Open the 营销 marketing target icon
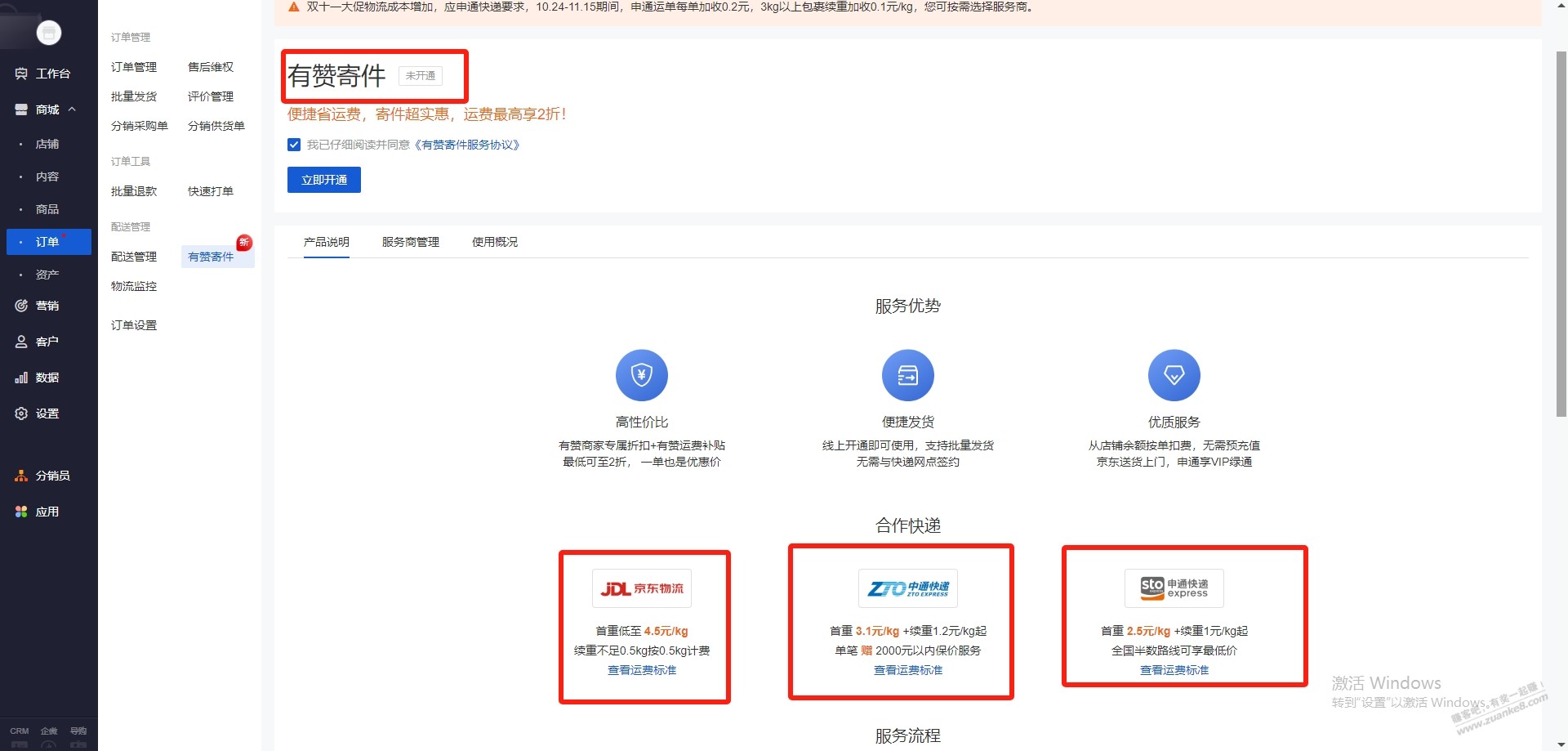 pos(21,306)
